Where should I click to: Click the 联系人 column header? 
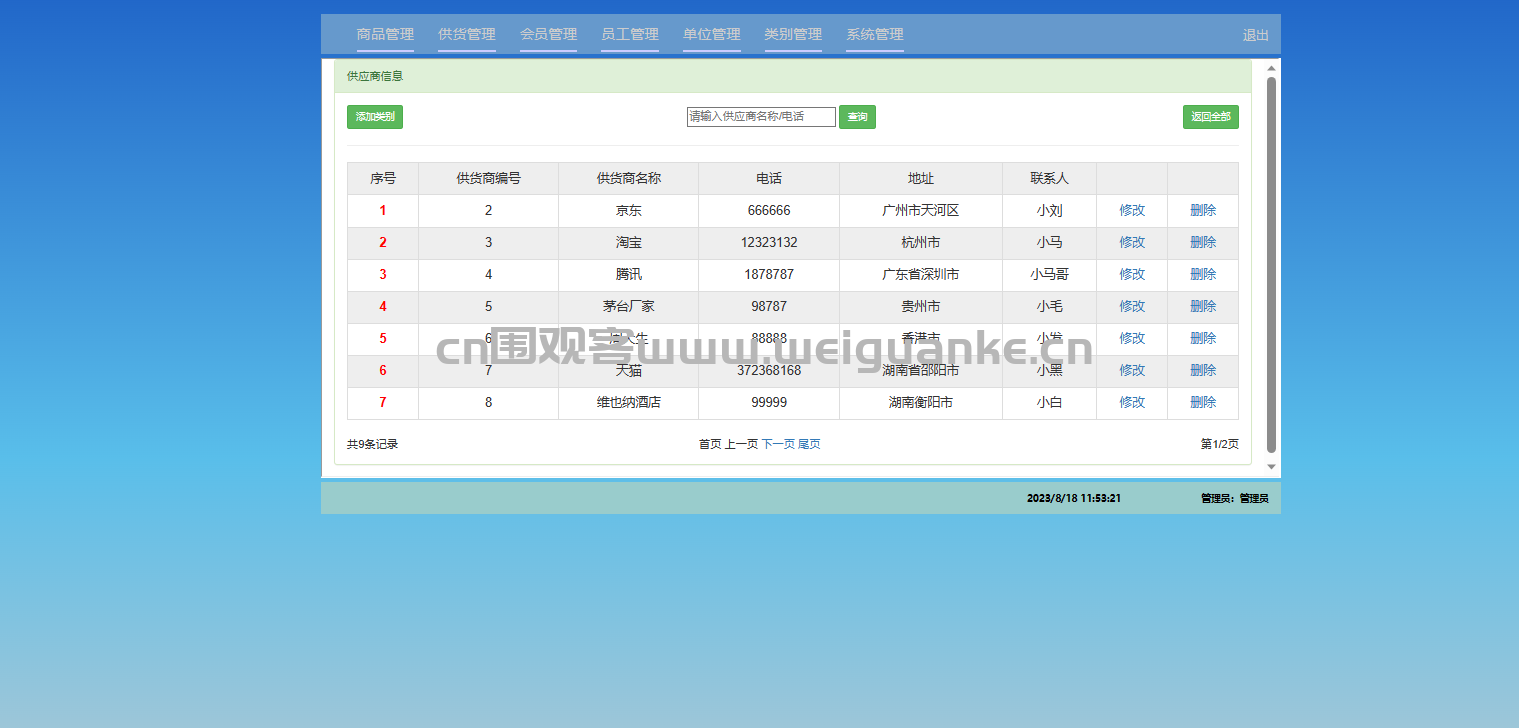[x=1050, y=178]
